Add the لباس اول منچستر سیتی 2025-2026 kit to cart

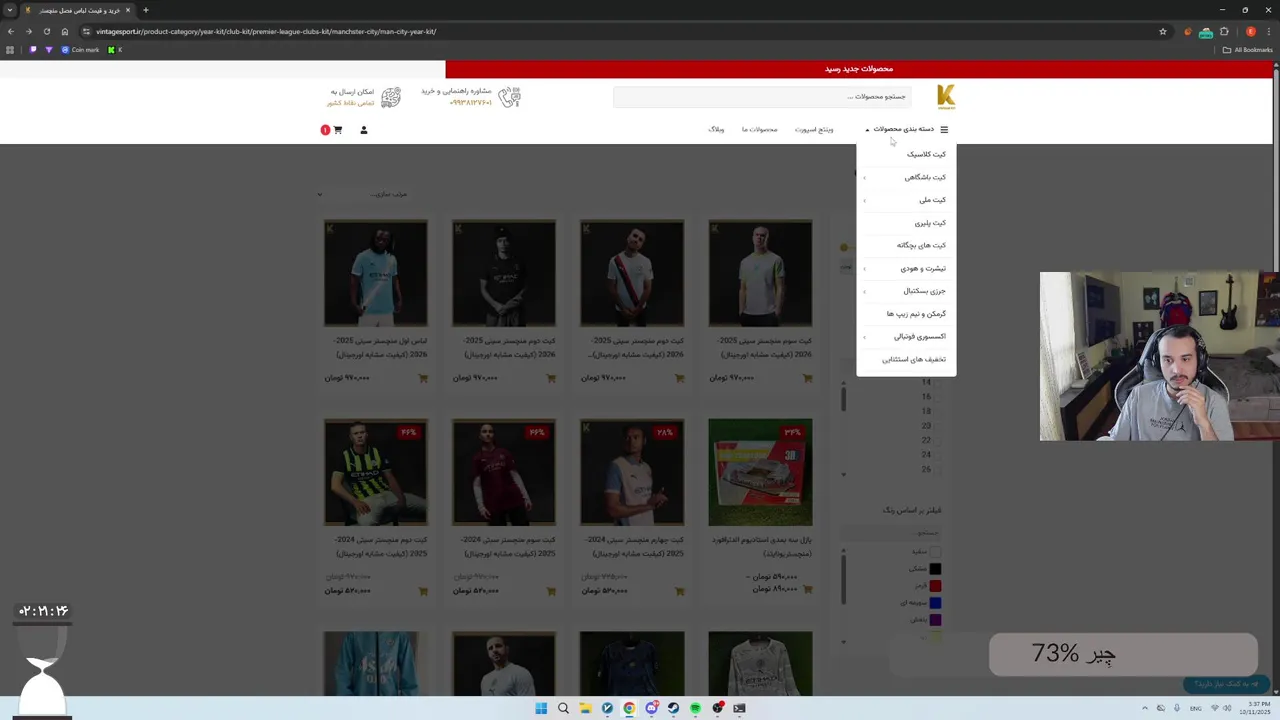[423, 378]
